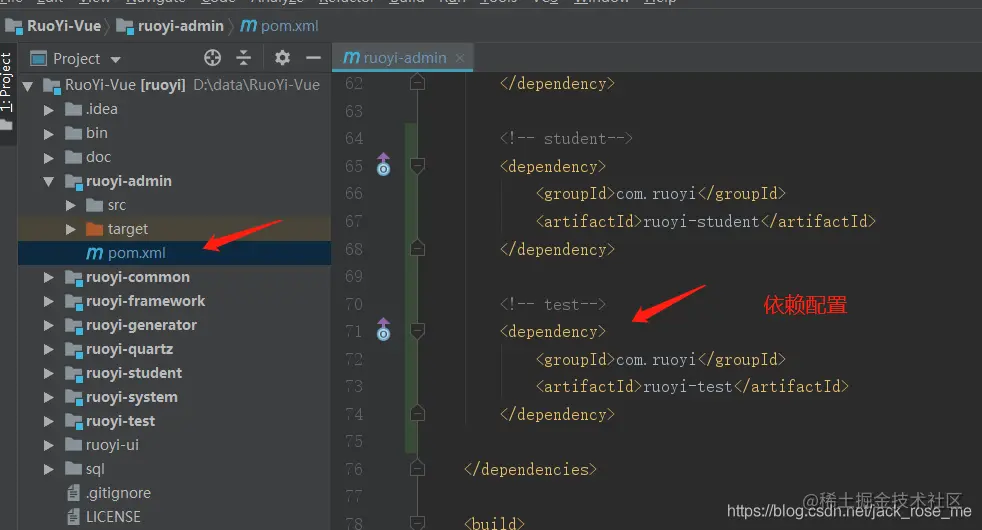This screenshot has height=530, width=982.
Task: Expand the ruoyi-system module arrow
Action: point(49,398)
